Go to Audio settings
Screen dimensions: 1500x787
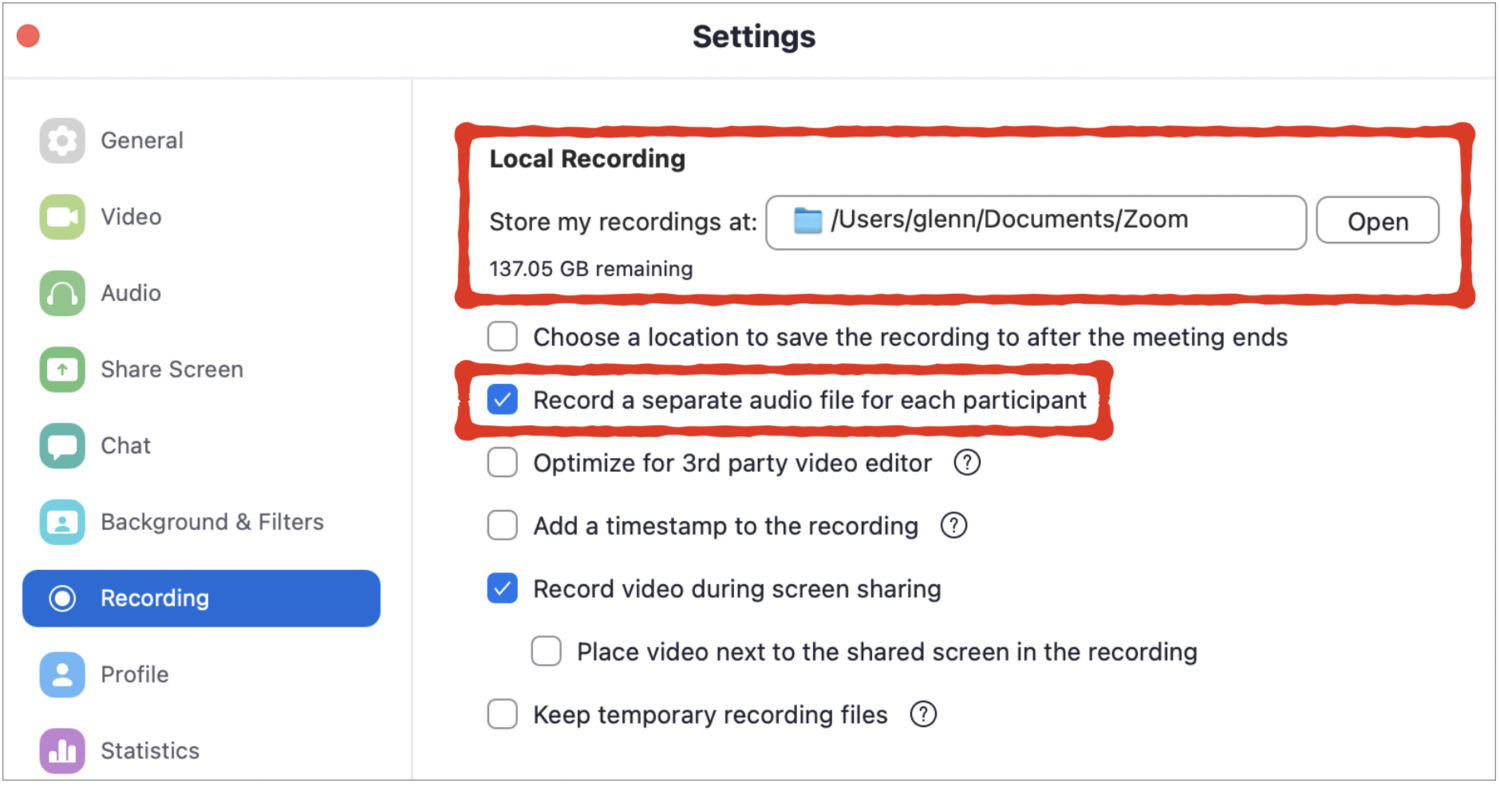(x=201, y=293)
